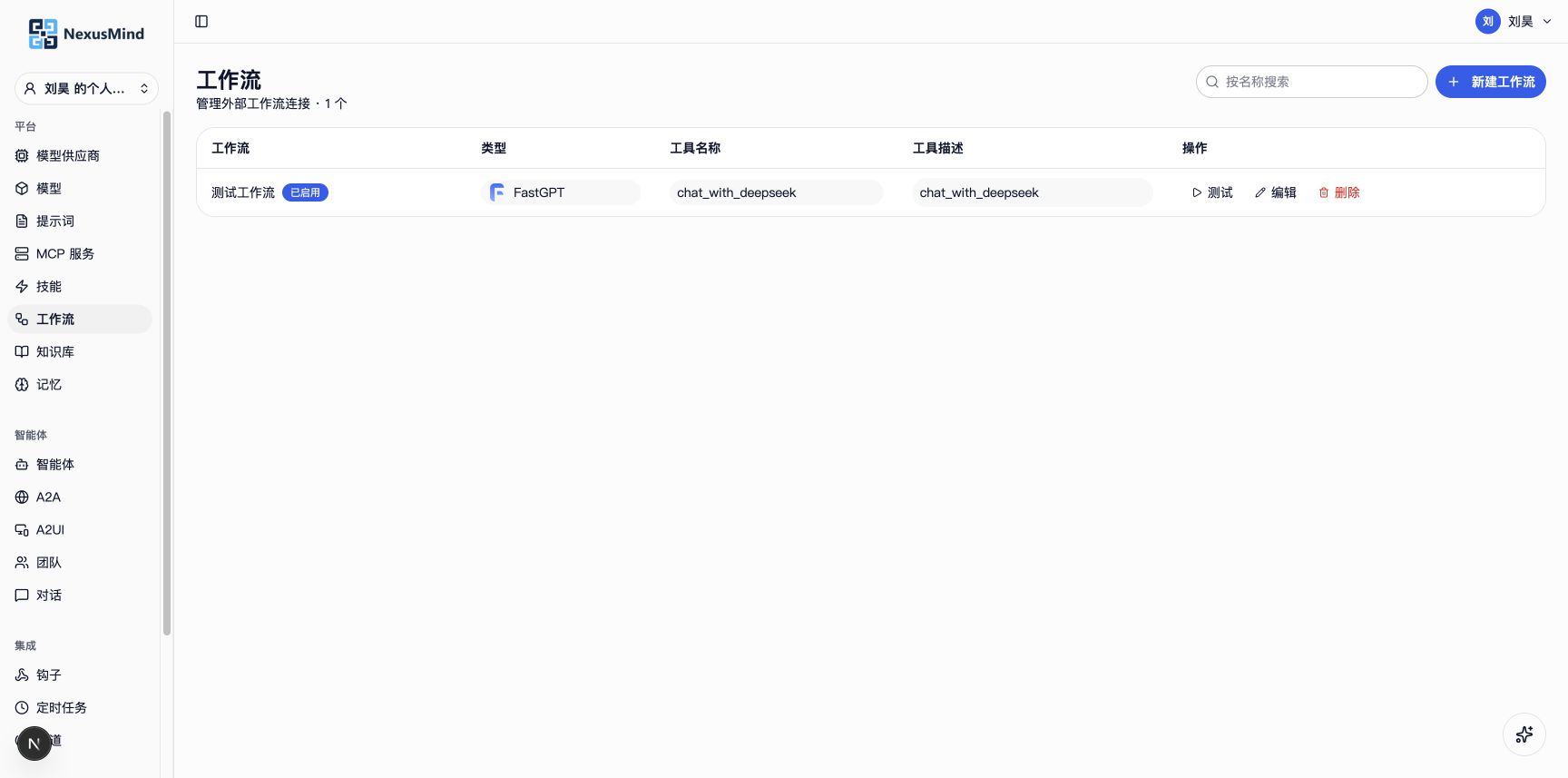The image size is (1568, 778).
Task: Open 智能体 menu item
Action: tap(80, 464)
